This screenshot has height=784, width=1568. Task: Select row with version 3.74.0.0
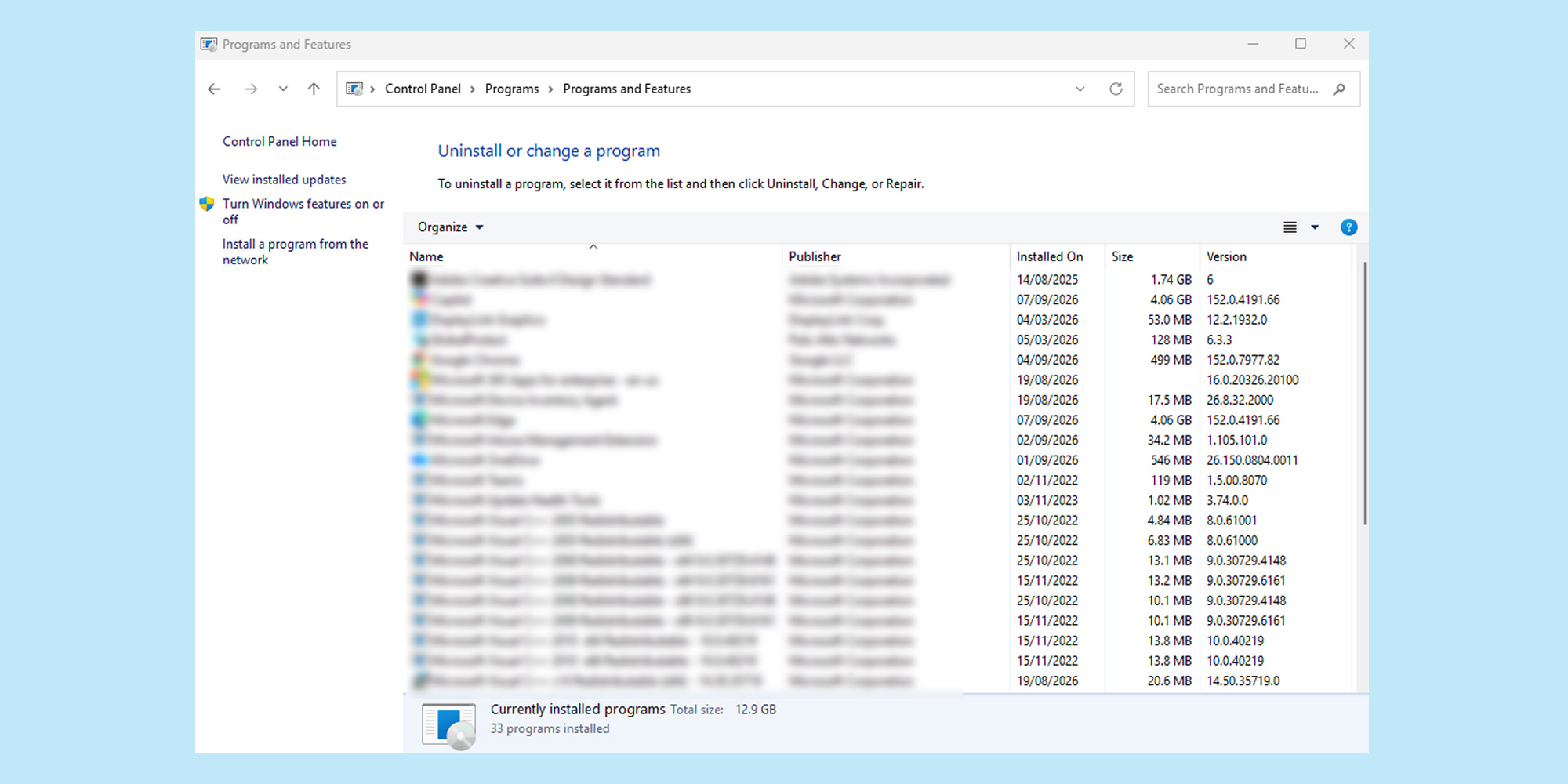coord(878,500)
